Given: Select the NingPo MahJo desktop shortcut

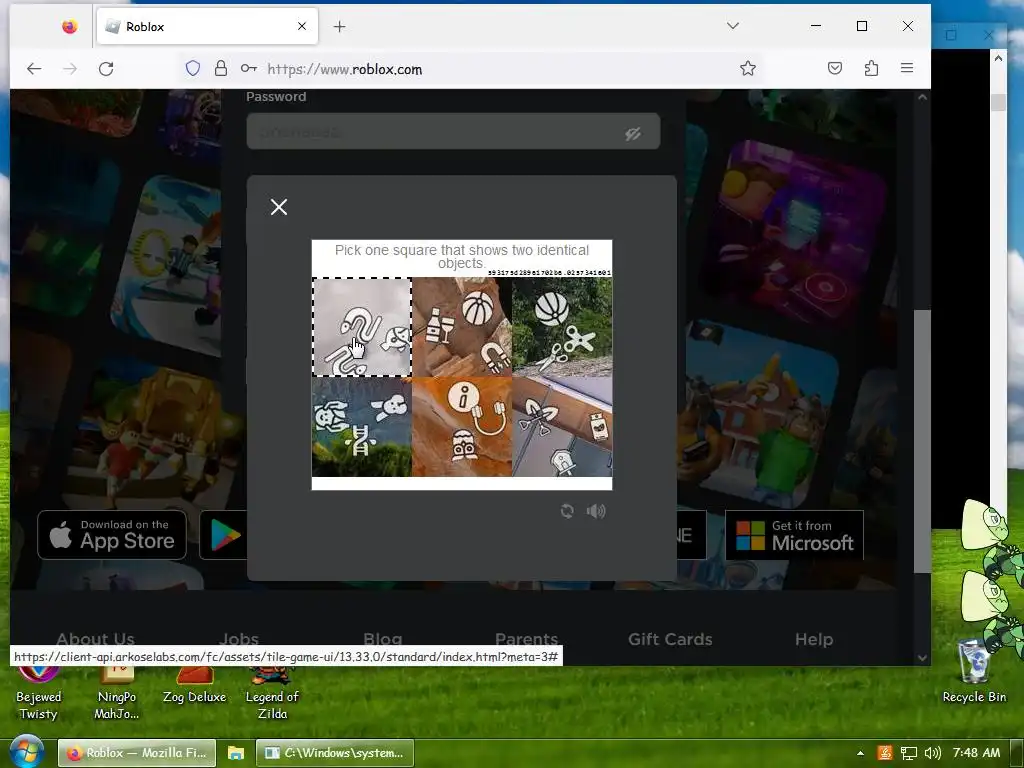Looking at the screenshot, I should pos(117,692).
